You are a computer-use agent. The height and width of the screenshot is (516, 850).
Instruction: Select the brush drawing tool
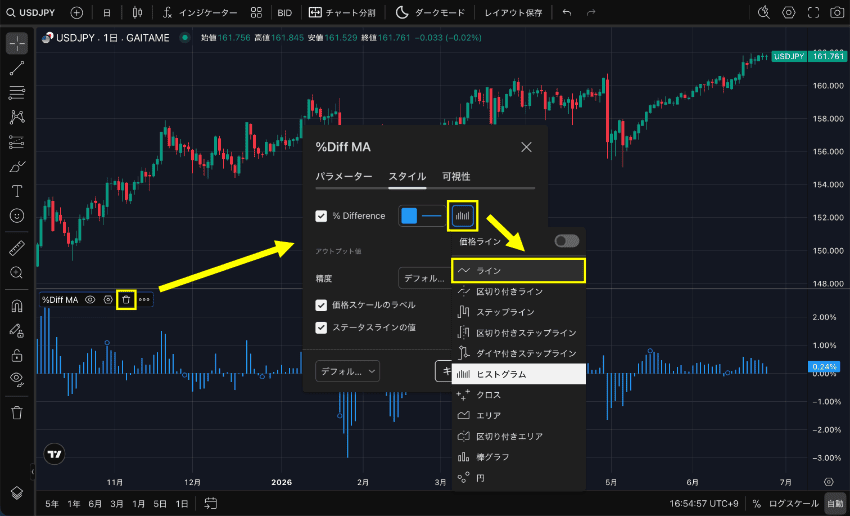click(x=17, y=167)
